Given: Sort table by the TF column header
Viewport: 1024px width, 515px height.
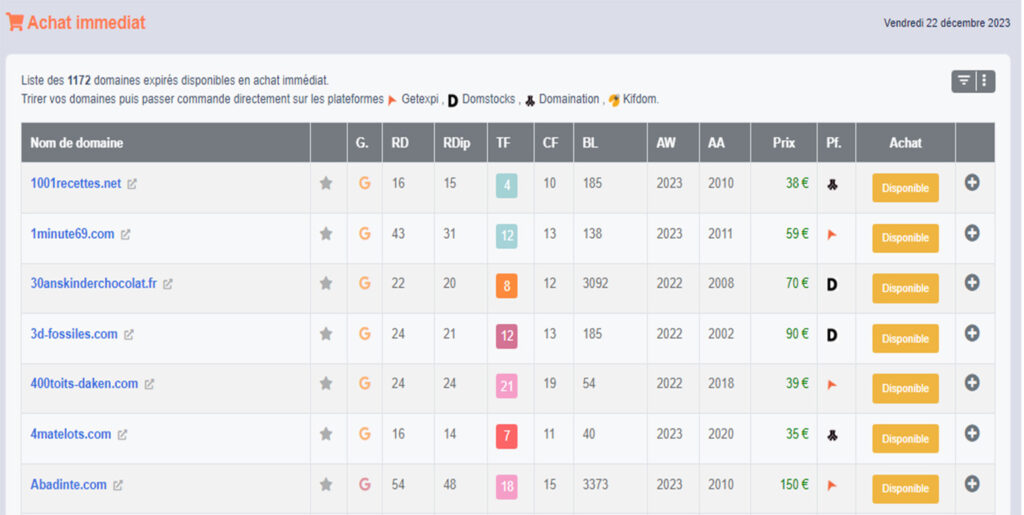Looking at the screenshot, I should pos(503,143).
